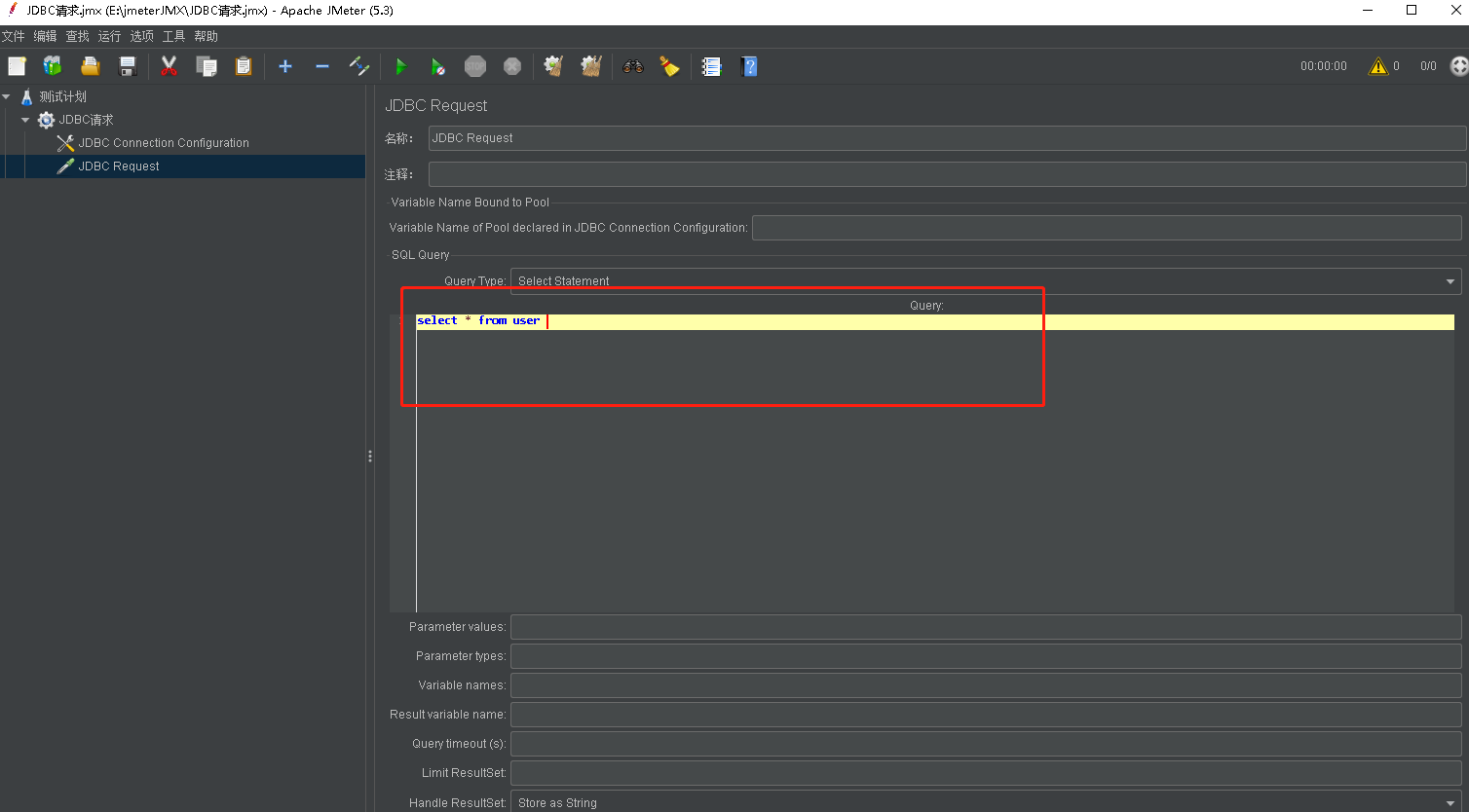
Task: Click the Clear all results icon
Action: (x=590, y=66)
